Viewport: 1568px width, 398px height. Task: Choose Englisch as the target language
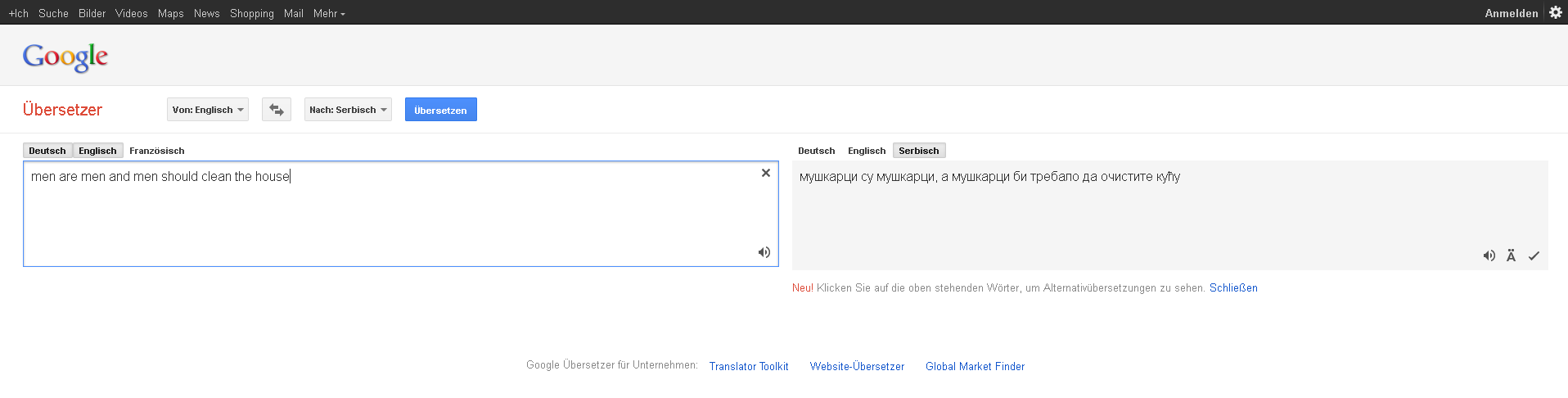[867, 151]
